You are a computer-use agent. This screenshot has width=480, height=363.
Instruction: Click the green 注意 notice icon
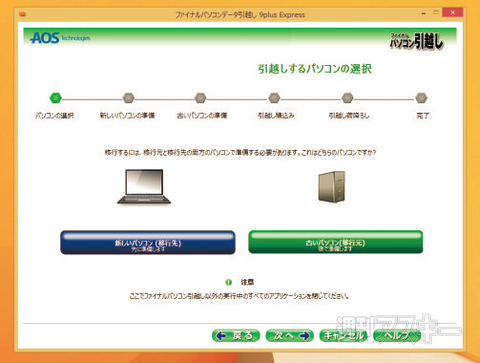click(228, 282)
